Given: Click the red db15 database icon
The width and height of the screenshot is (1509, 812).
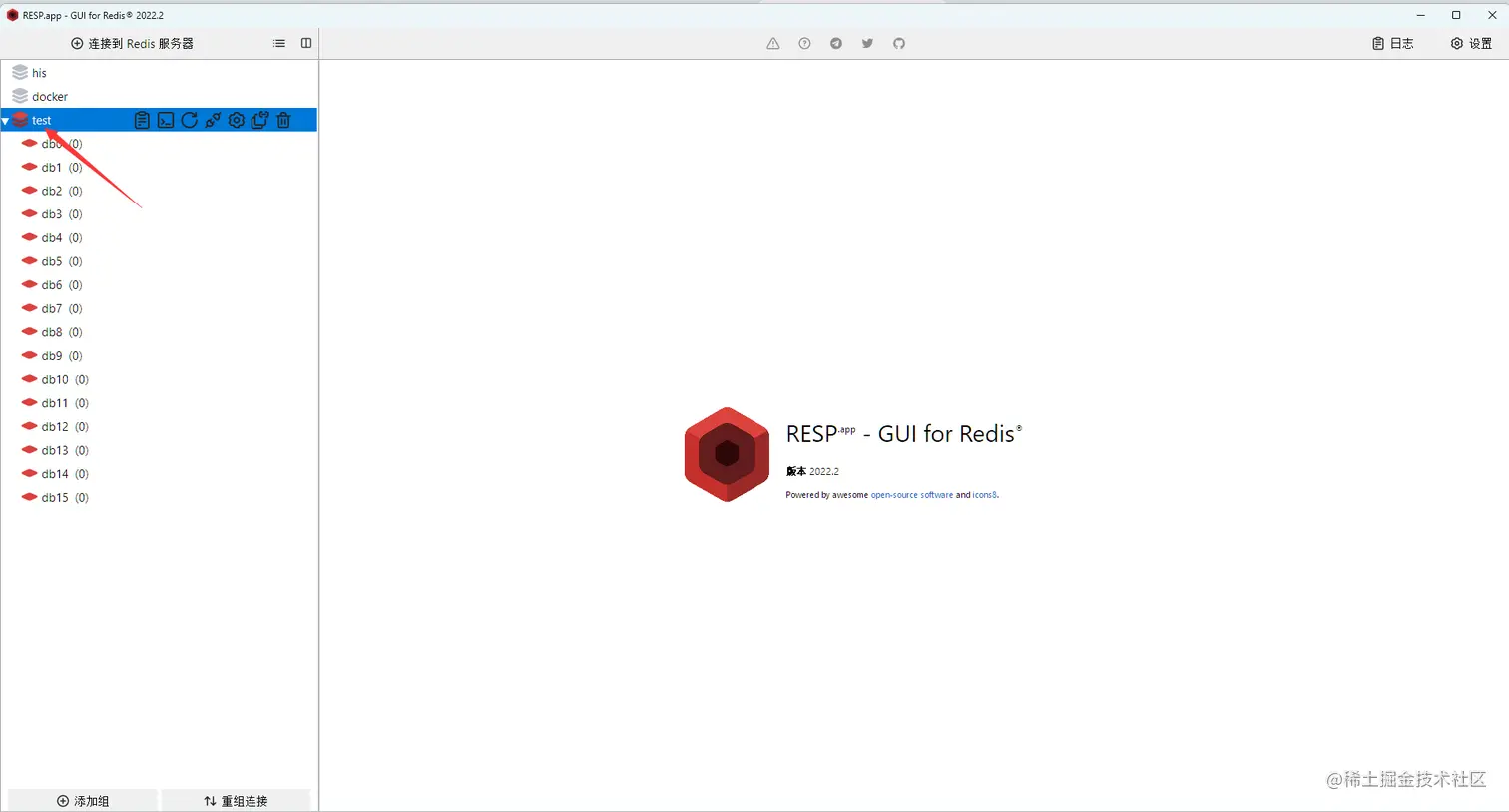Looking at the screenshot, I should [29, 497].
